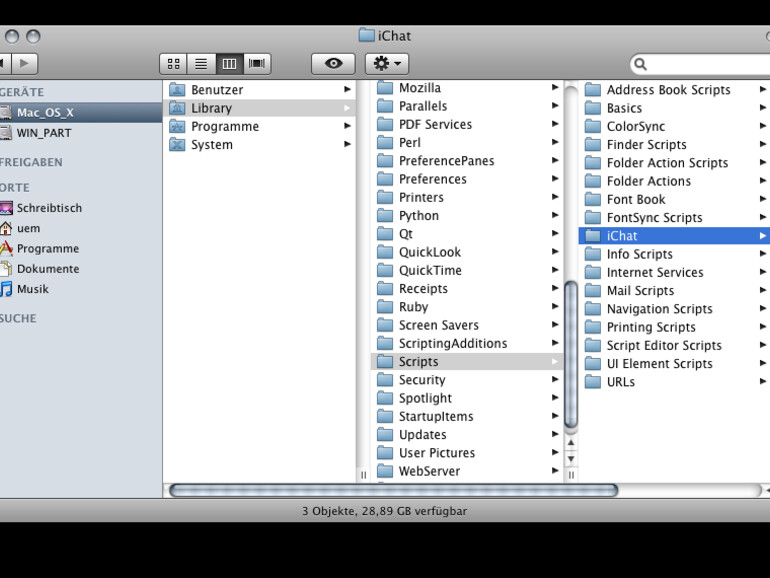Select the Python folder
Screen dimensions: 770x578
(467, 215)
